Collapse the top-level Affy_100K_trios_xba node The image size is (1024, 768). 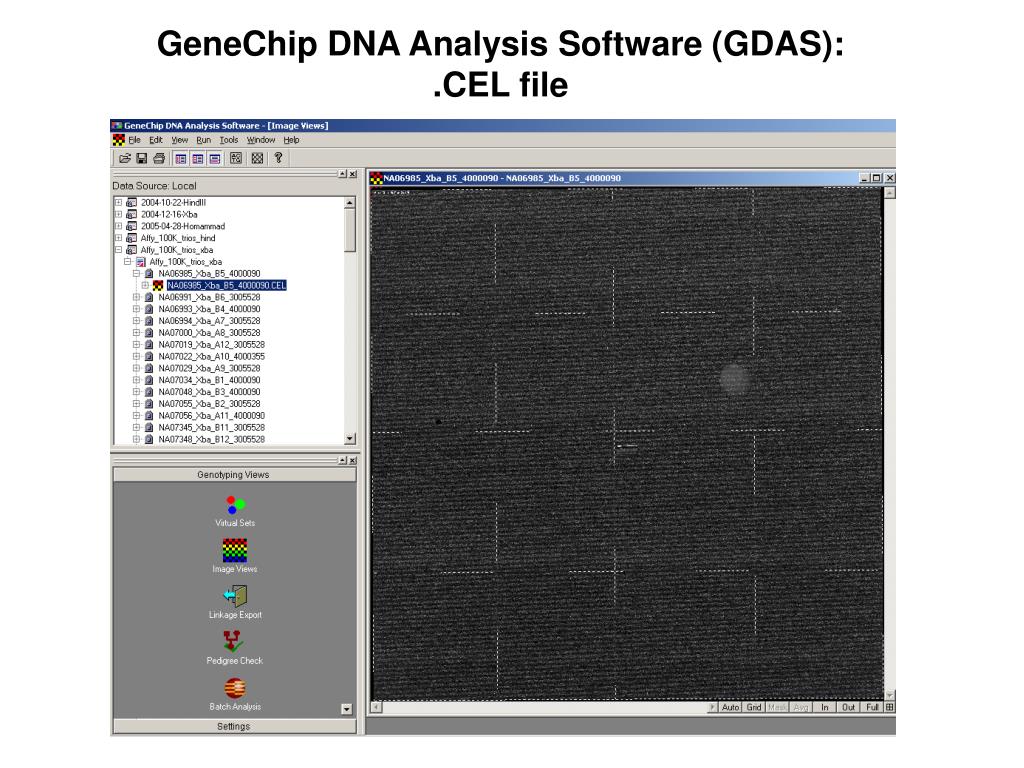[118, 249]
